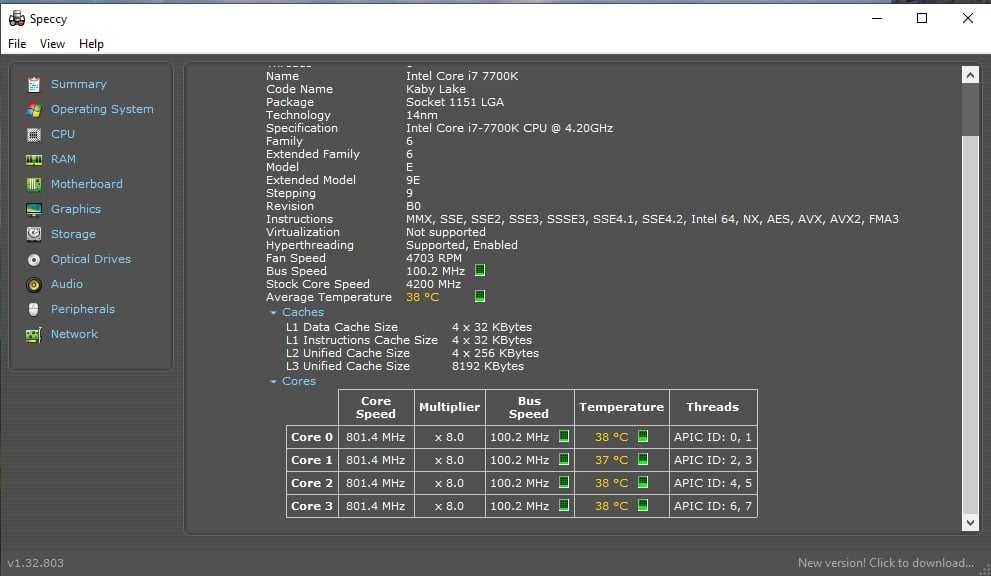Screen dimensions: 991x578
Task: Show the Network section
Action: tap(75, 334)
